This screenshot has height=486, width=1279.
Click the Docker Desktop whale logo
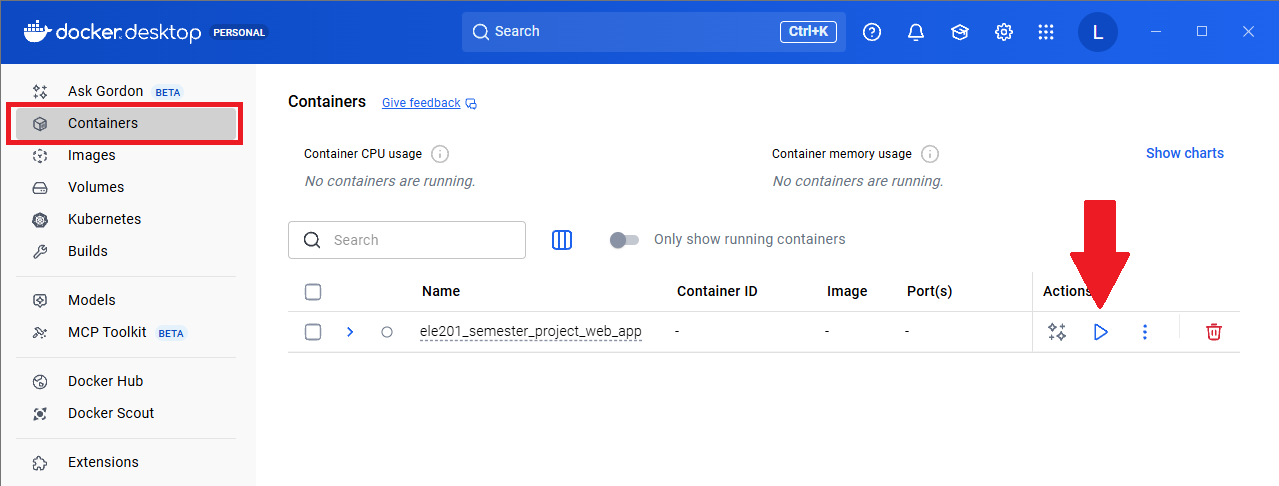coord(36,31)
